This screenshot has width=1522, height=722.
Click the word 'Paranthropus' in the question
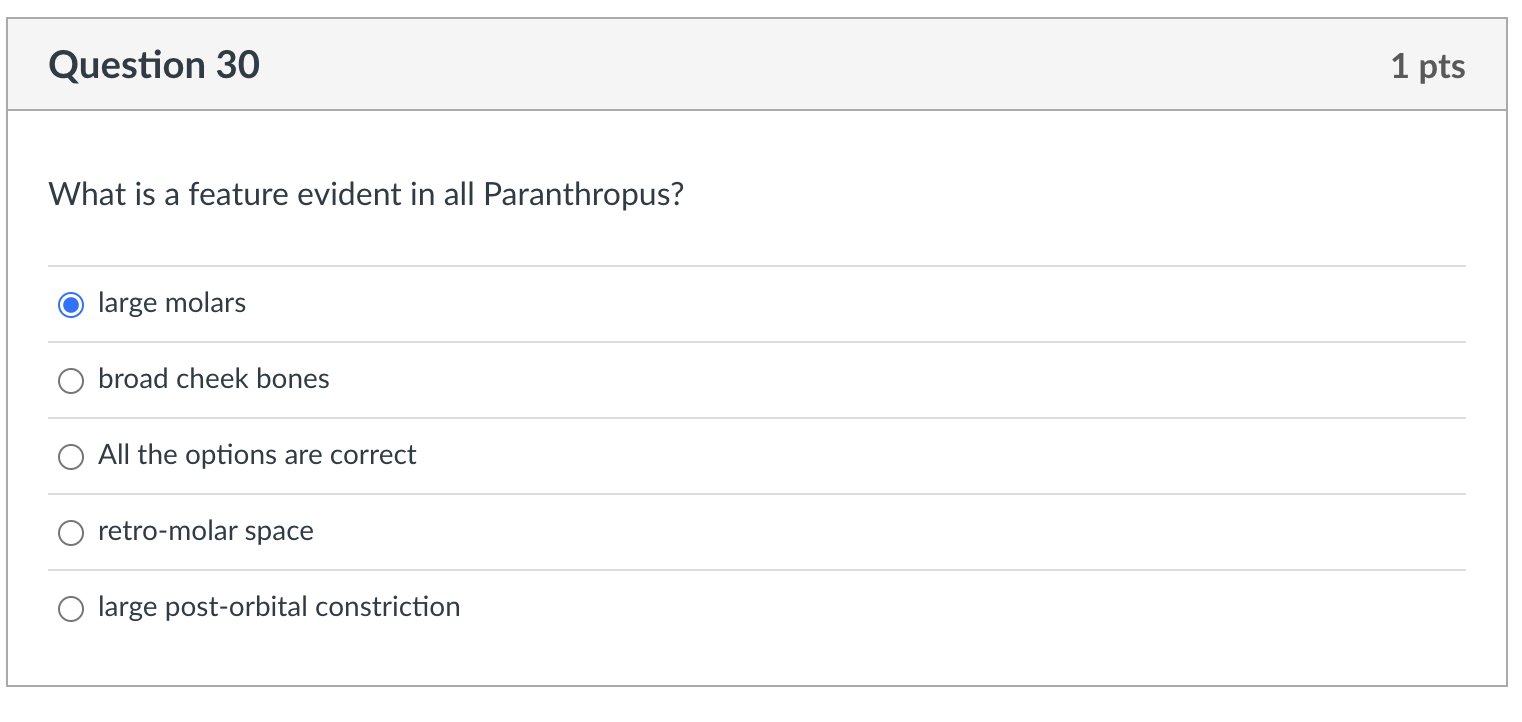pos(583,195)
